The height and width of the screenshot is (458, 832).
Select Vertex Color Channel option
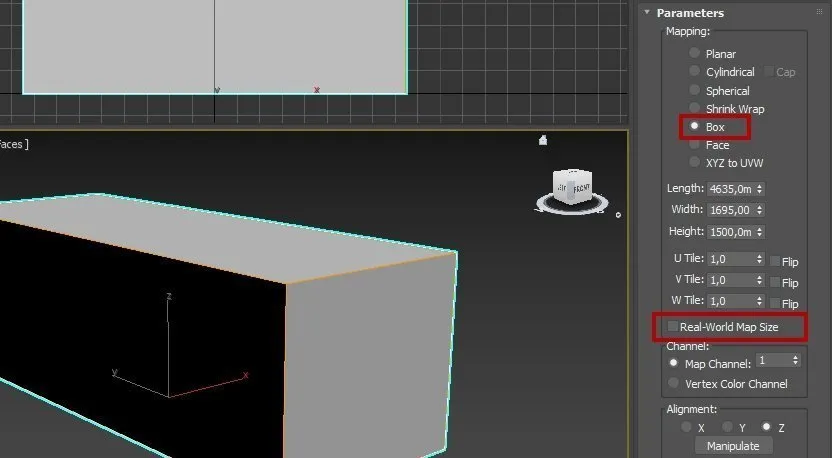point(674,384)
